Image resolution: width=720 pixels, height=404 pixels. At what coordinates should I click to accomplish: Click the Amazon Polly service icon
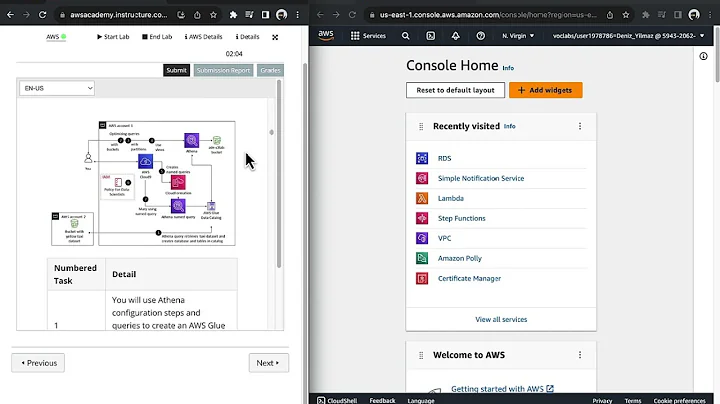[422, 258]
